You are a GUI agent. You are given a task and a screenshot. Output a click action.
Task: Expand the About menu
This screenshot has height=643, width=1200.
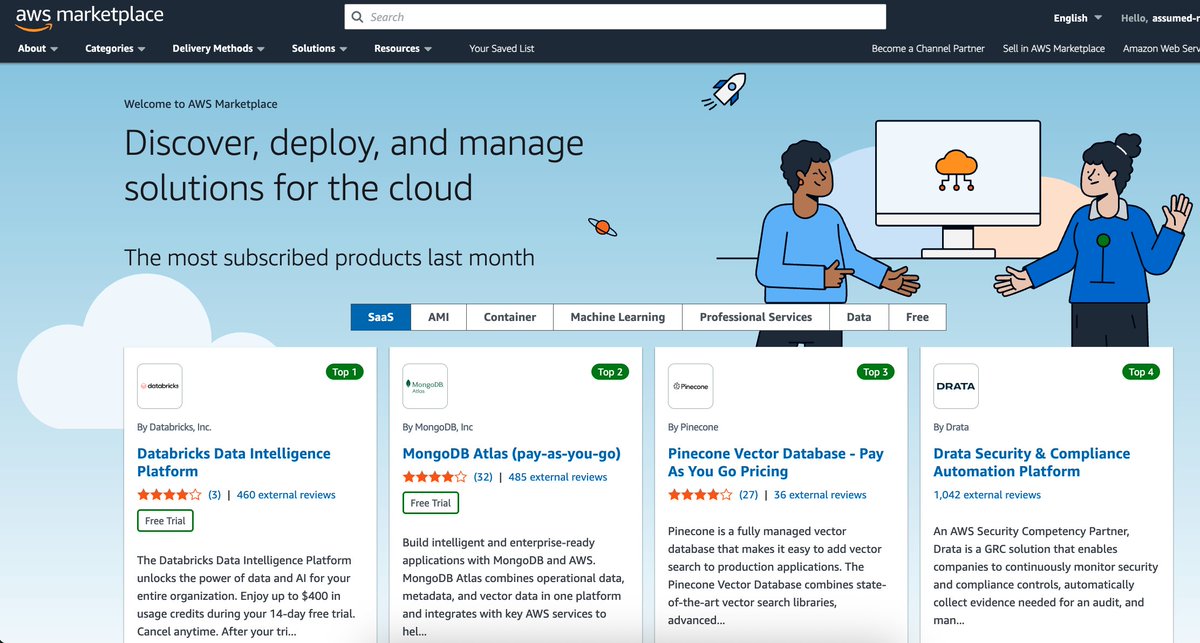tap(38, 48)
